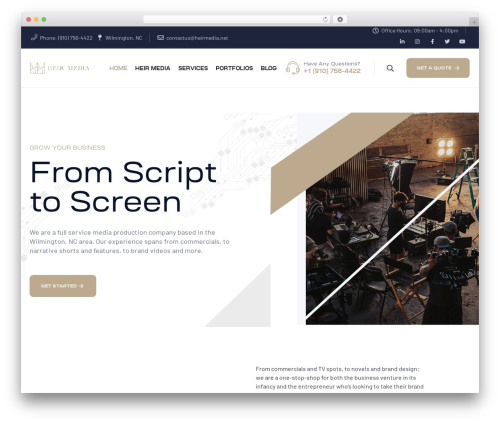Image resolution: width=500 pixels, height=423 pixels.
Task: Click the Office Hours text
Action: coord(420,31)
